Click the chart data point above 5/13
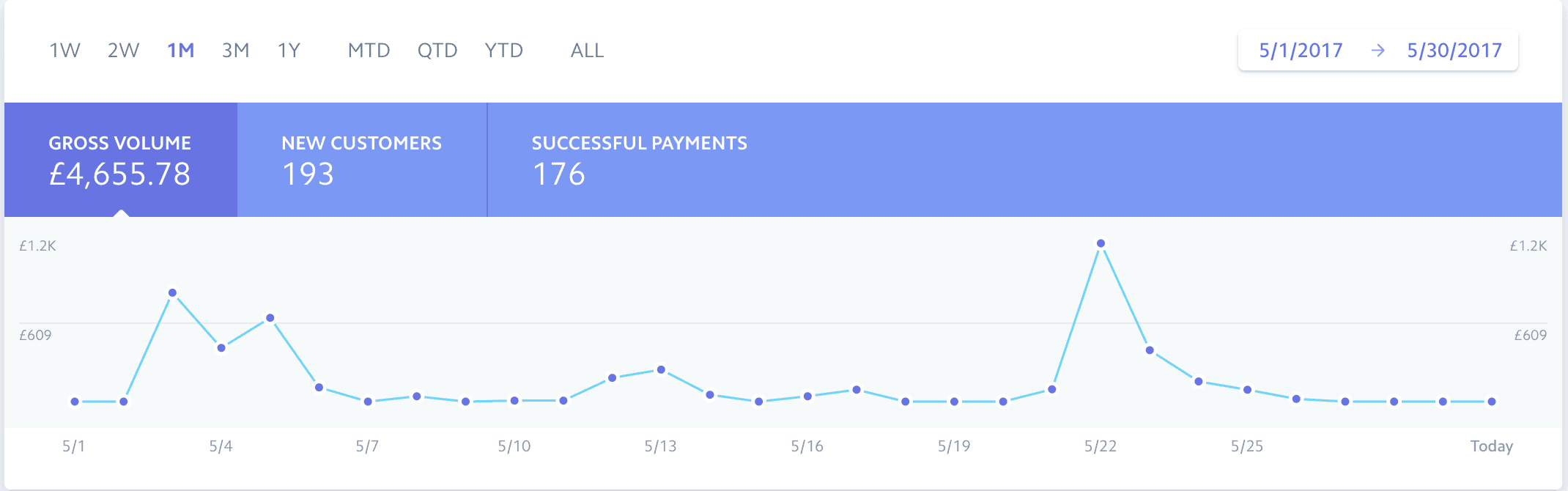Viewport: 1568px width, 491px height. 661,370
